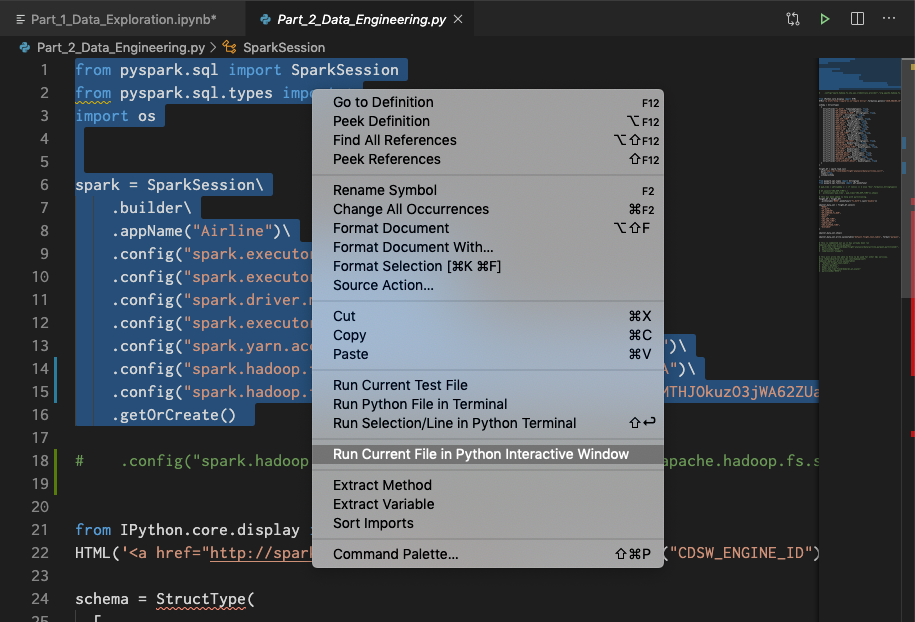Screen dimensions: 915x622
Task: Select Run Selection/Line in Python Terminal
Action: pyautogui.click(x=488, y=423)
